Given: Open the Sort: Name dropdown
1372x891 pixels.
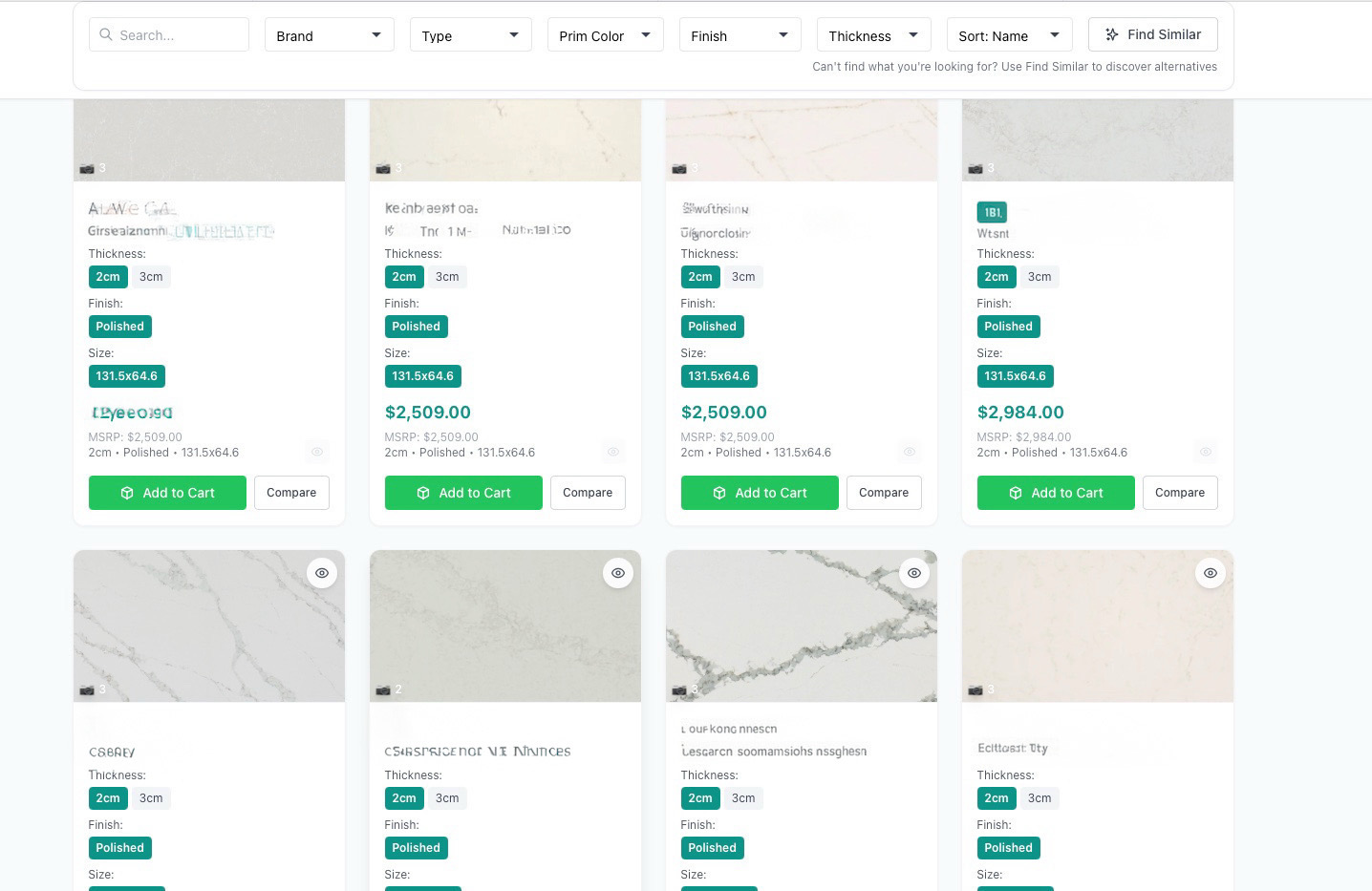Looking at the screenshot, I should [x=1009, y=35].
